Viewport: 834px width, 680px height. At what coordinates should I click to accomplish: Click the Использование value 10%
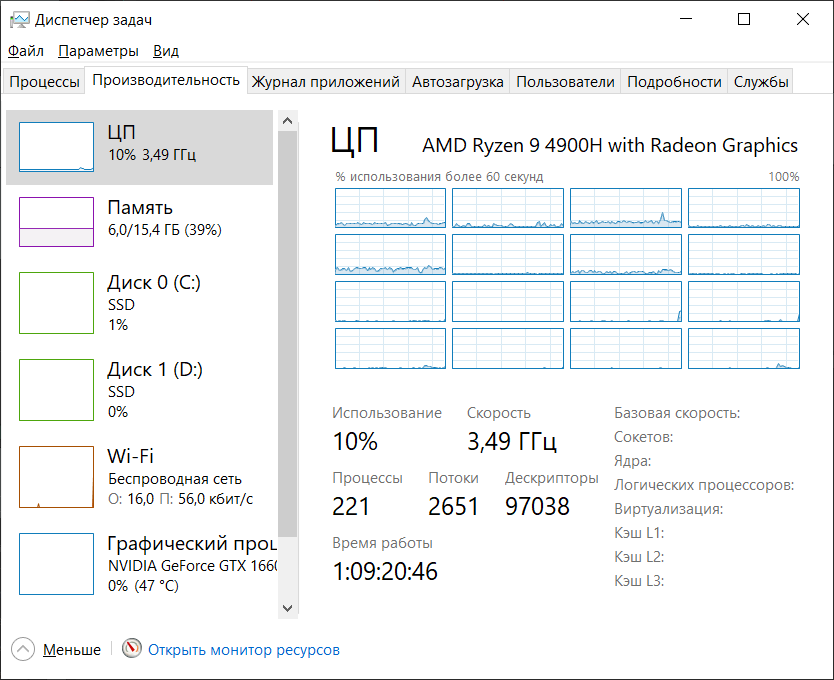coord(355,441)
